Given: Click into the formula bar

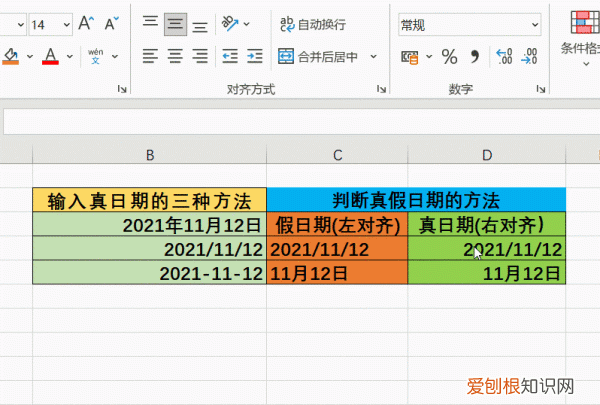Looking at the screenshot, I should coord(302,122).
